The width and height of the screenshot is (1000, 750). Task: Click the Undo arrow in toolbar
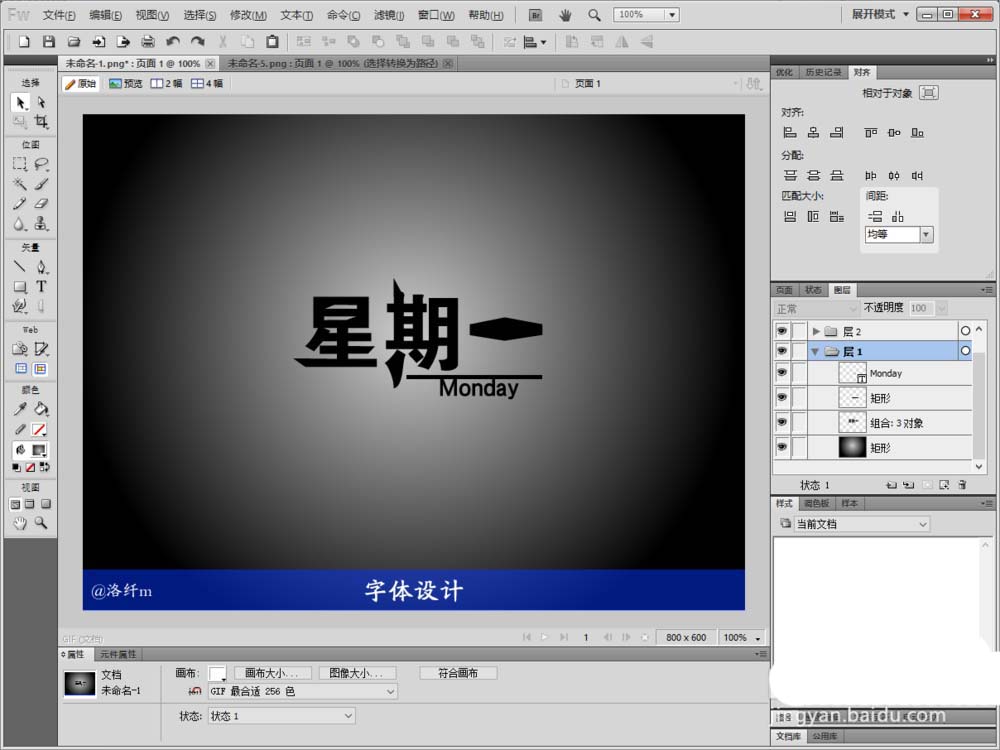(172, 42)
